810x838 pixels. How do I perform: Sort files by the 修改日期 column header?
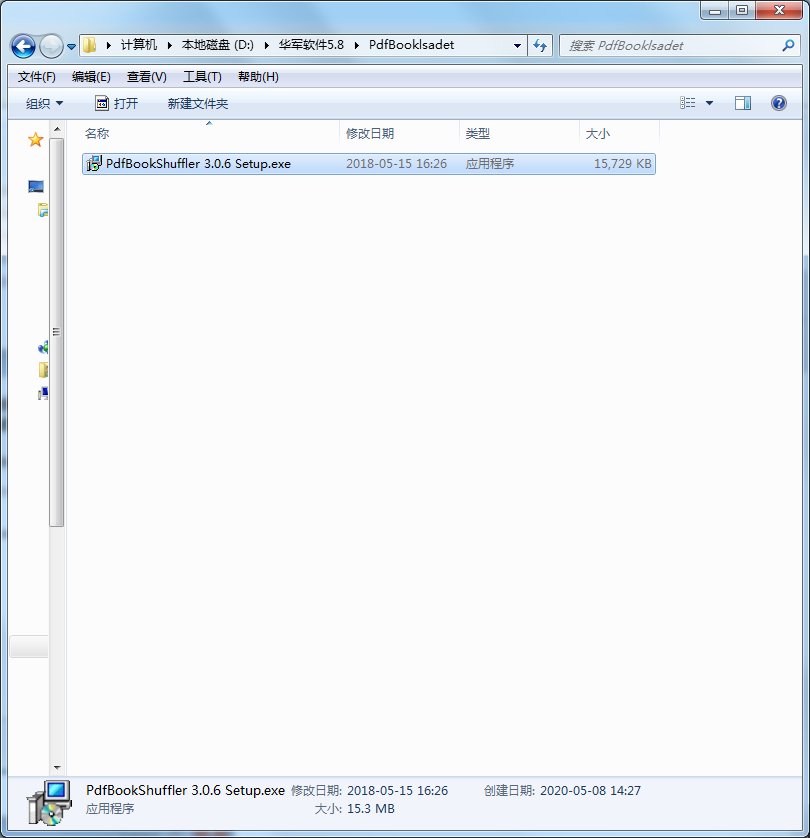[x=370, y=133]
